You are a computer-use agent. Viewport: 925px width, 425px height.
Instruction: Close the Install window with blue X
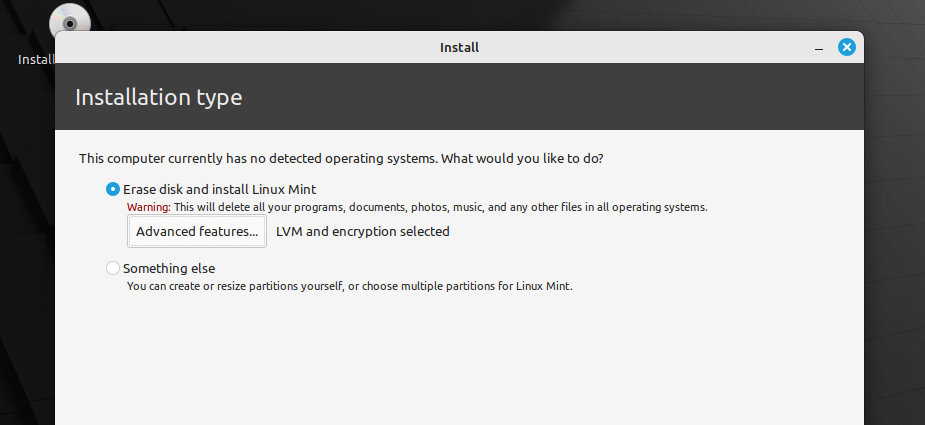click(x=847, y=47)
